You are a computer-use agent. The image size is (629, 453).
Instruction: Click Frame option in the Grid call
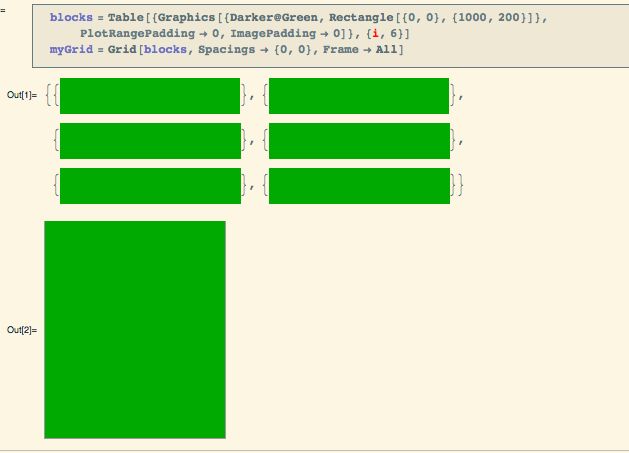[x=341, y=49]
